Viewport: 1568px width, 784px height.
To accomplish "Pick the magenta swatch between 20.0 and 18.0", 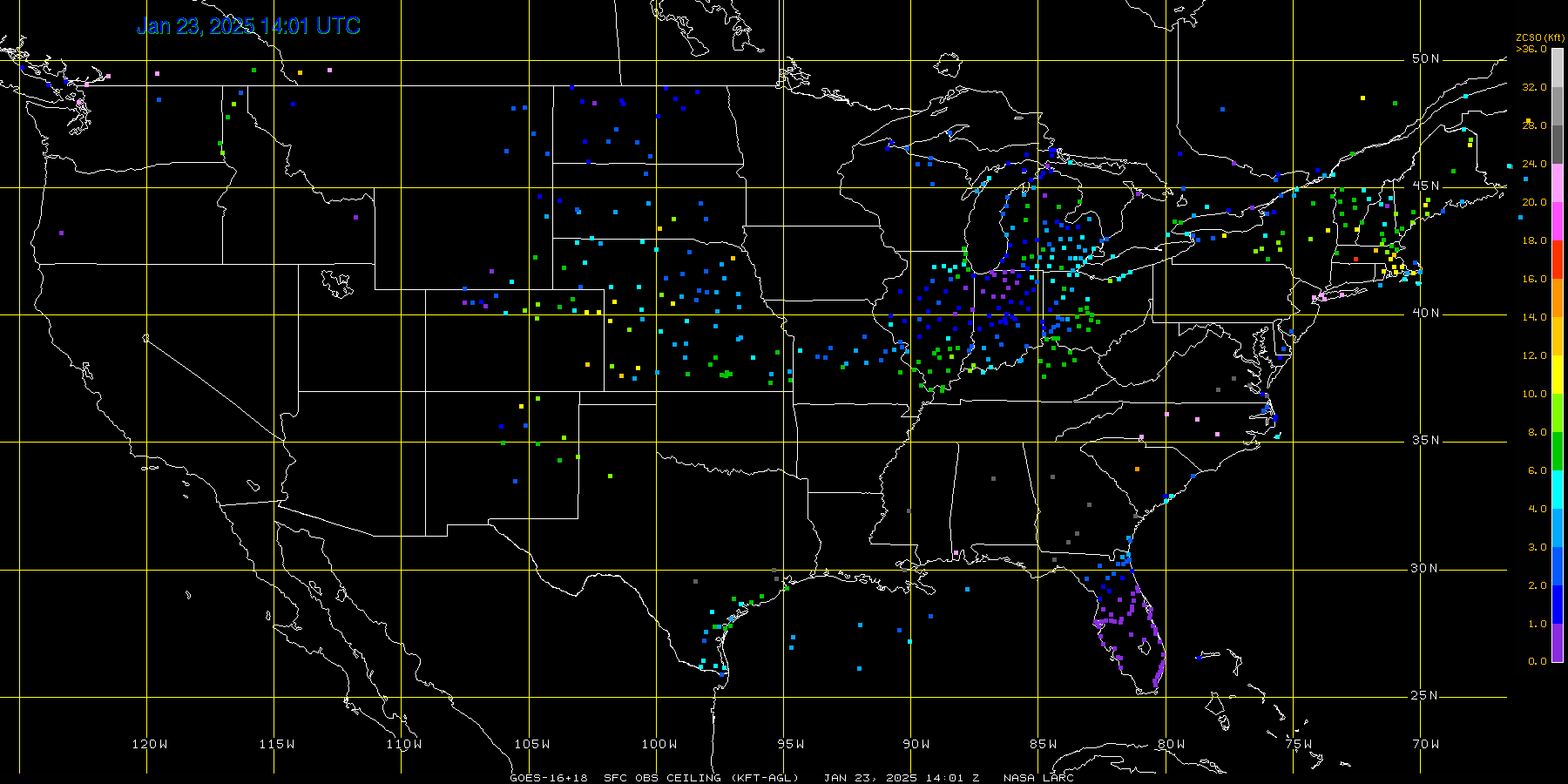I will pyautogui.click(x=1558, y=221).
